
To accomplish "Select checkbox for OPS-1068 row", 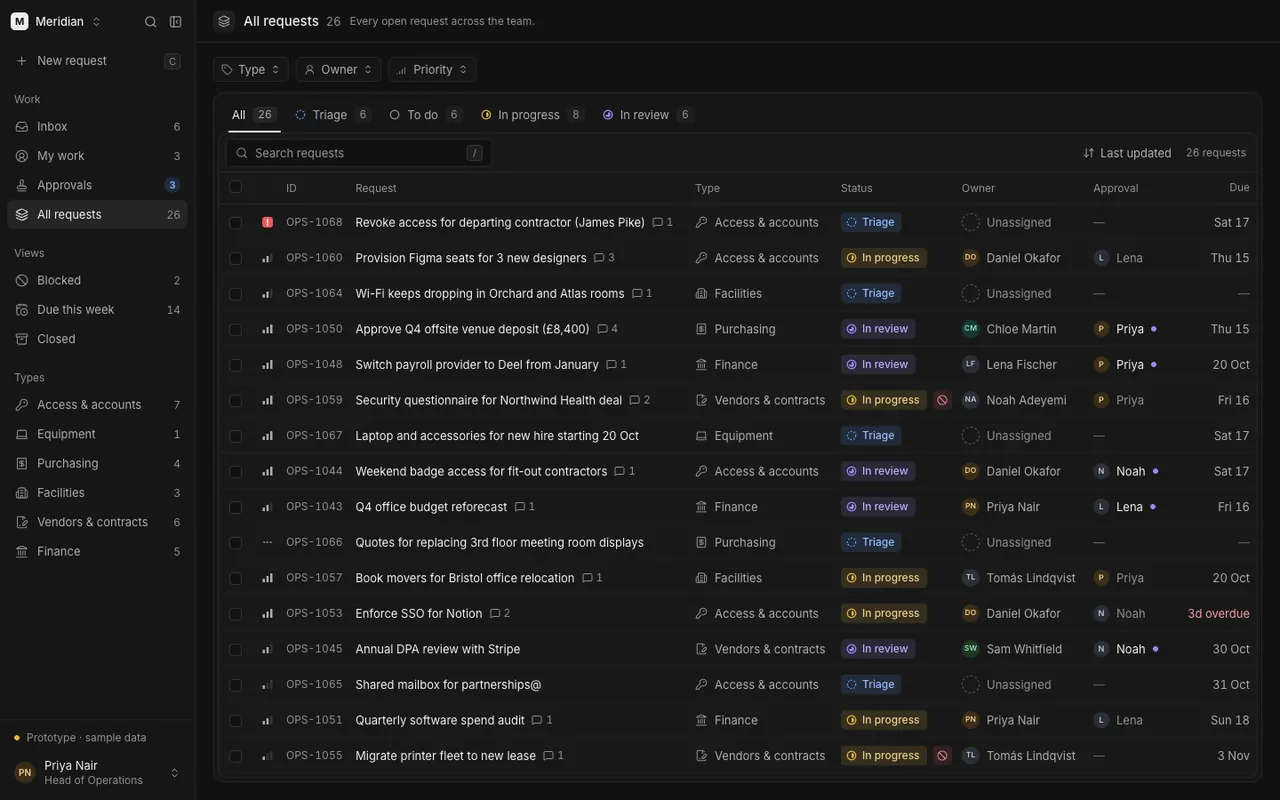I will tap(235, 222).
